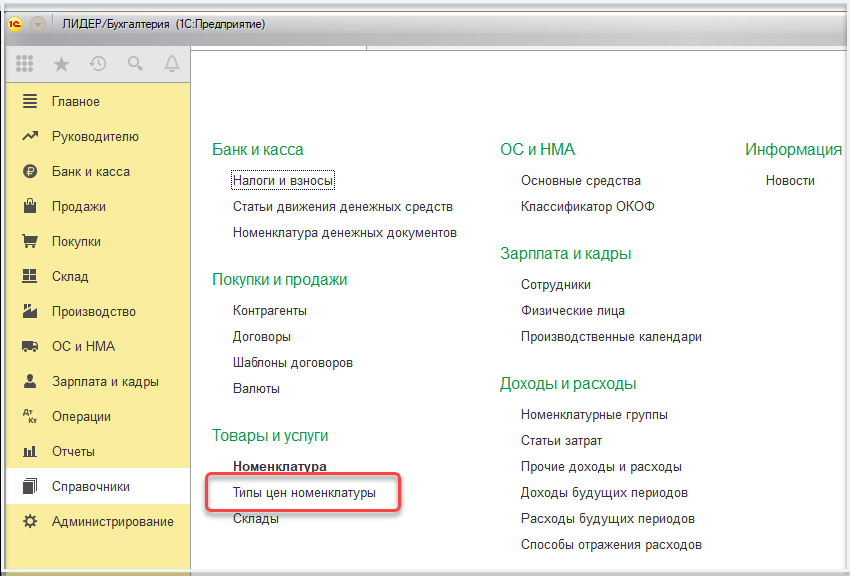
Task: Click the Операции Дт/Кт icon
Action: [x=30, y=416]
